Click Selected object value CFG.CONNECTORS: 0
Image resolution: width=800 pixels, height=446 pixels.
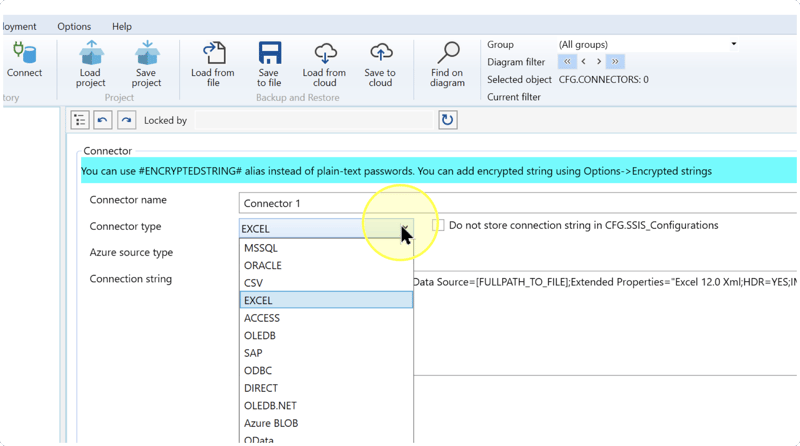pos(604,80)
